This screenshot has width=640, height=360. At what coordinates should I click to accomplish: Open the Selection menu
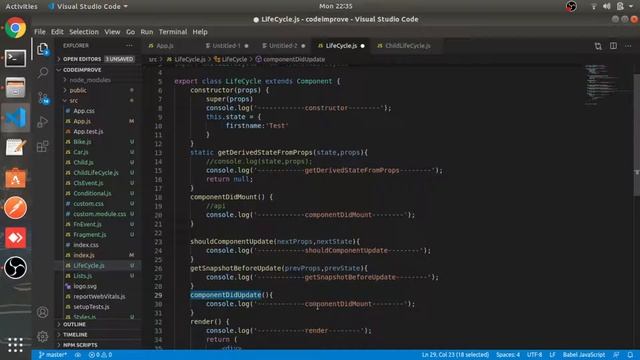tap(84, 32)
